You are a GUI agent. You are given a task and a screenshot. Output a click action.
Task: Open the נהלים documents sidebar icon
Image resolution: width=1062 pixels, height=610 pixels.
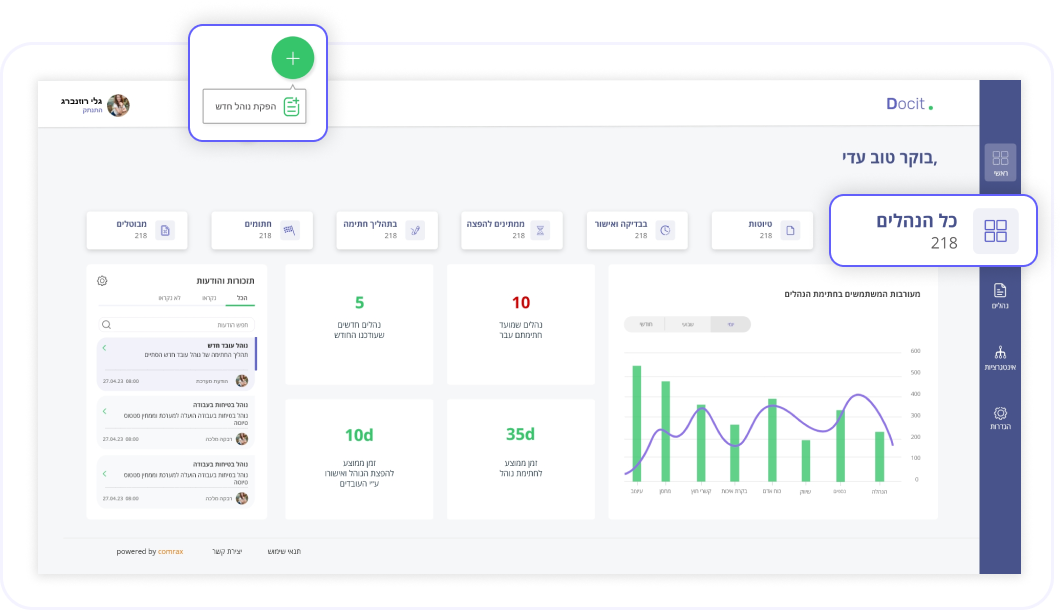click(1000, 295)
